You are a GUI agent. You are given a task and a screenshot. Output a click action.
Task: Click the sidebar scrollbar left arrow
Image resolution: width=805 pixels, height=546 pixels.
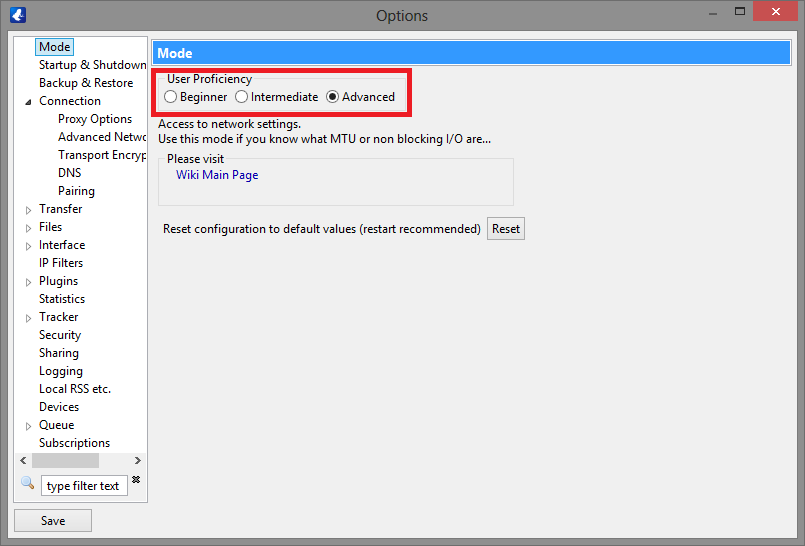click(x=23, y=461)
